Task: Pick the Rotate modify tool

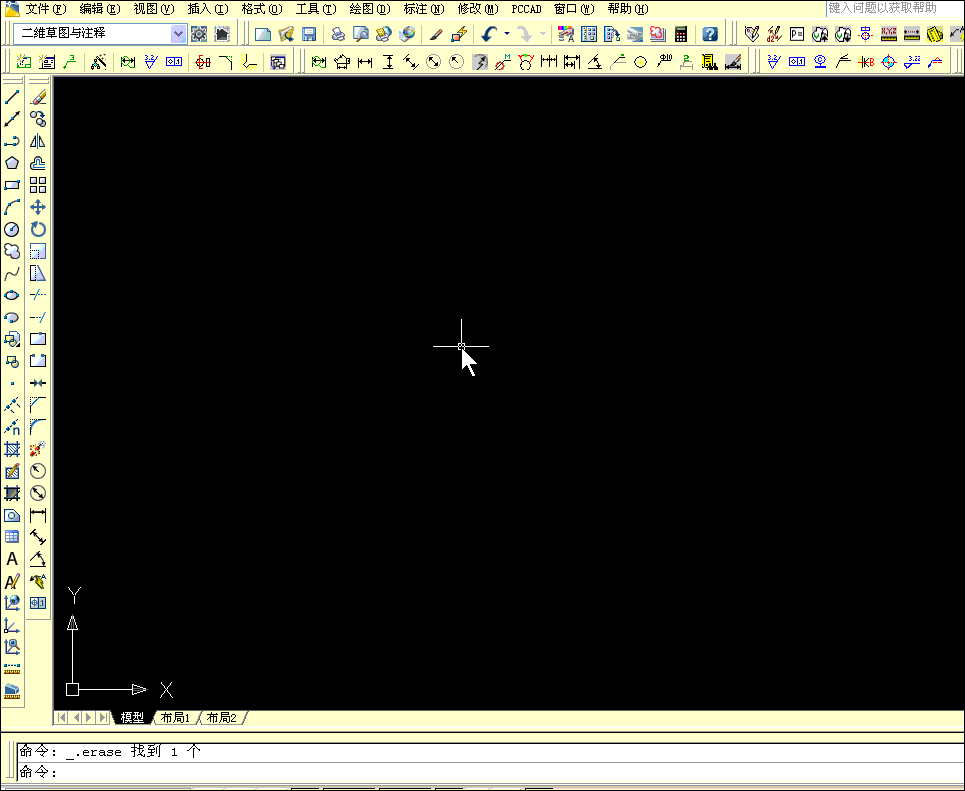Action: pyautogui.click(x=38, y=228)
